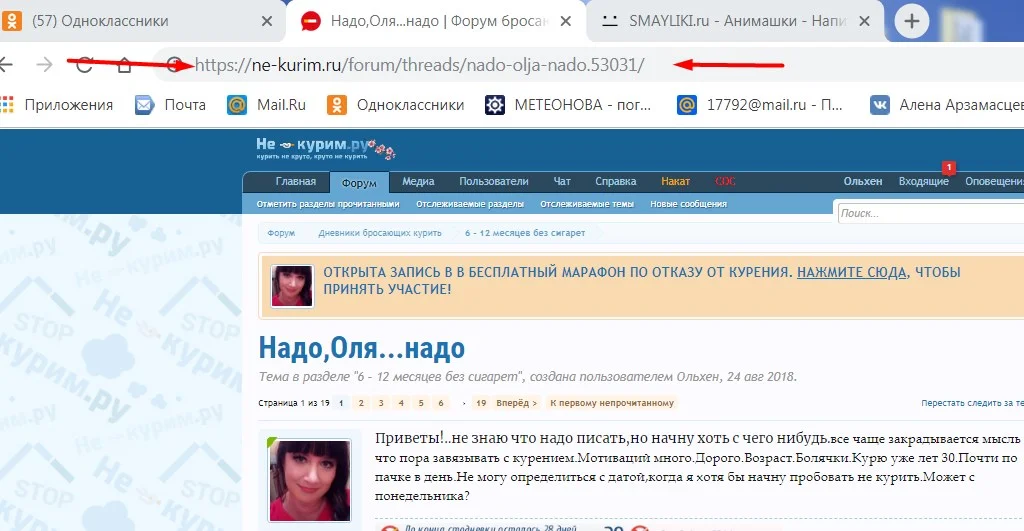Screen dimensions: 1024x531
Task: Go to page 5 of the thread
Action: pyautogui.click(x=421, y=403)
